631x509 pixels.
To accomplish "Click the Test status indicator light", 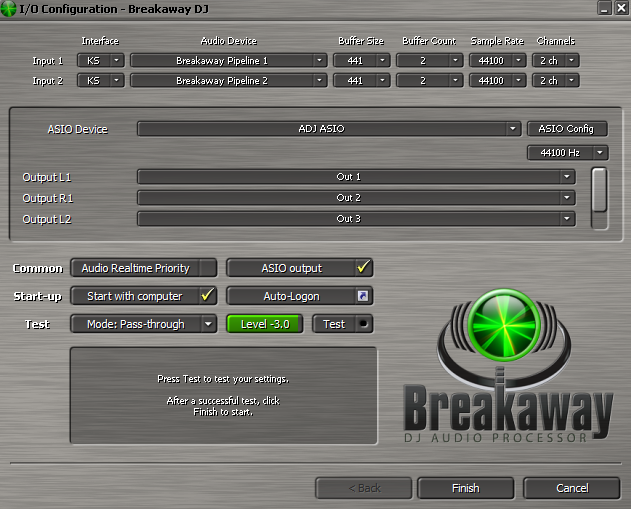I will 363,324.
